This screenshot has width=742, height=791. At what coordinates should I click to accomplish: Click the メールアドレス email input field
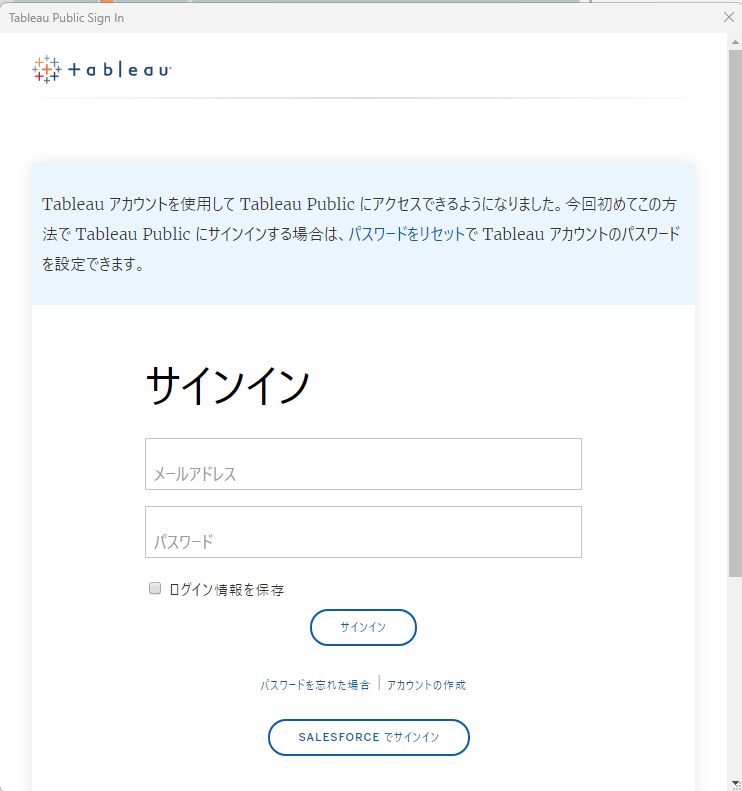(x=363, y=464)
